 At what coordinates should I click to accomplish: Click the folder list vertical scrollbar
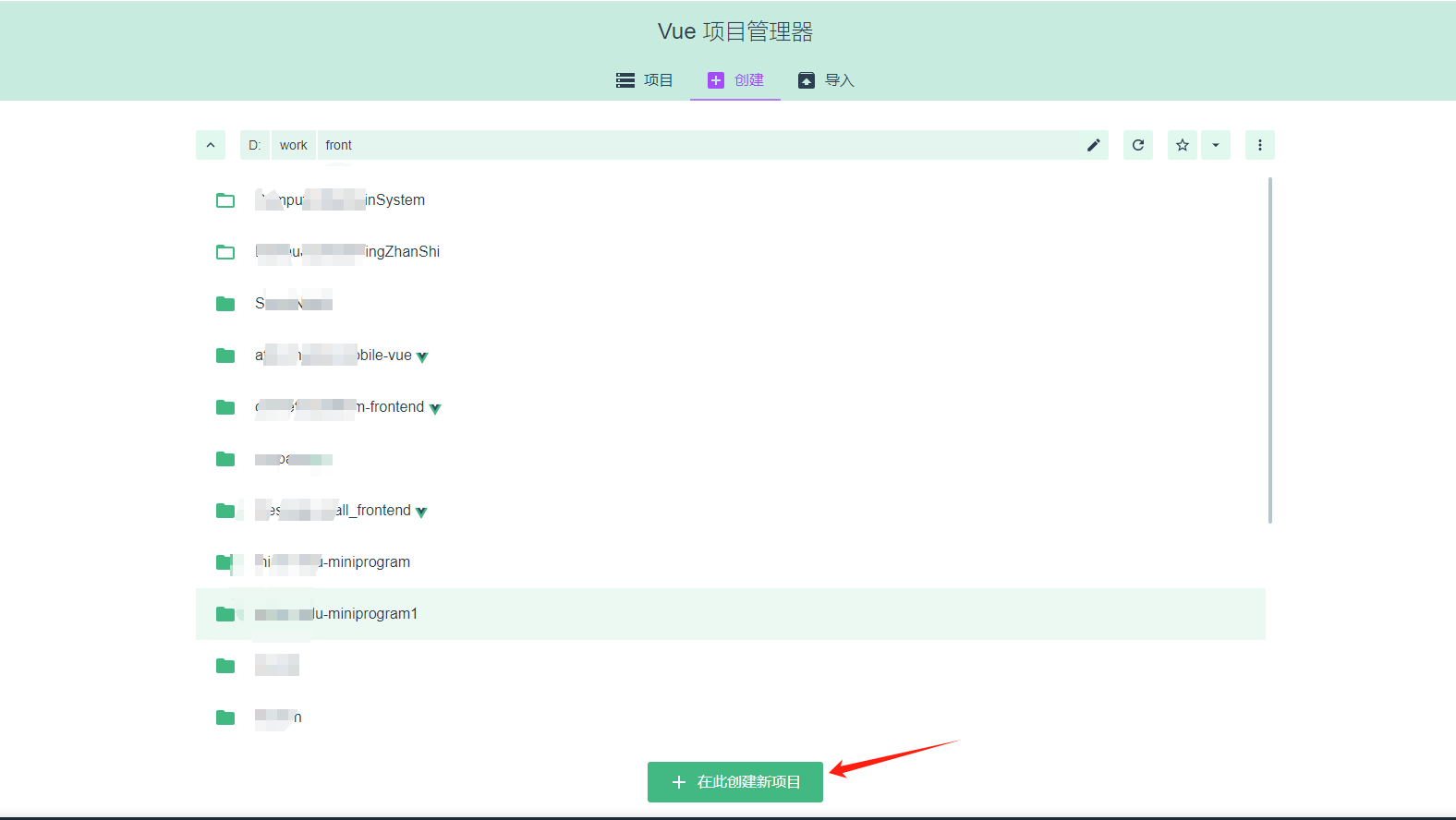coord(1270,351)
